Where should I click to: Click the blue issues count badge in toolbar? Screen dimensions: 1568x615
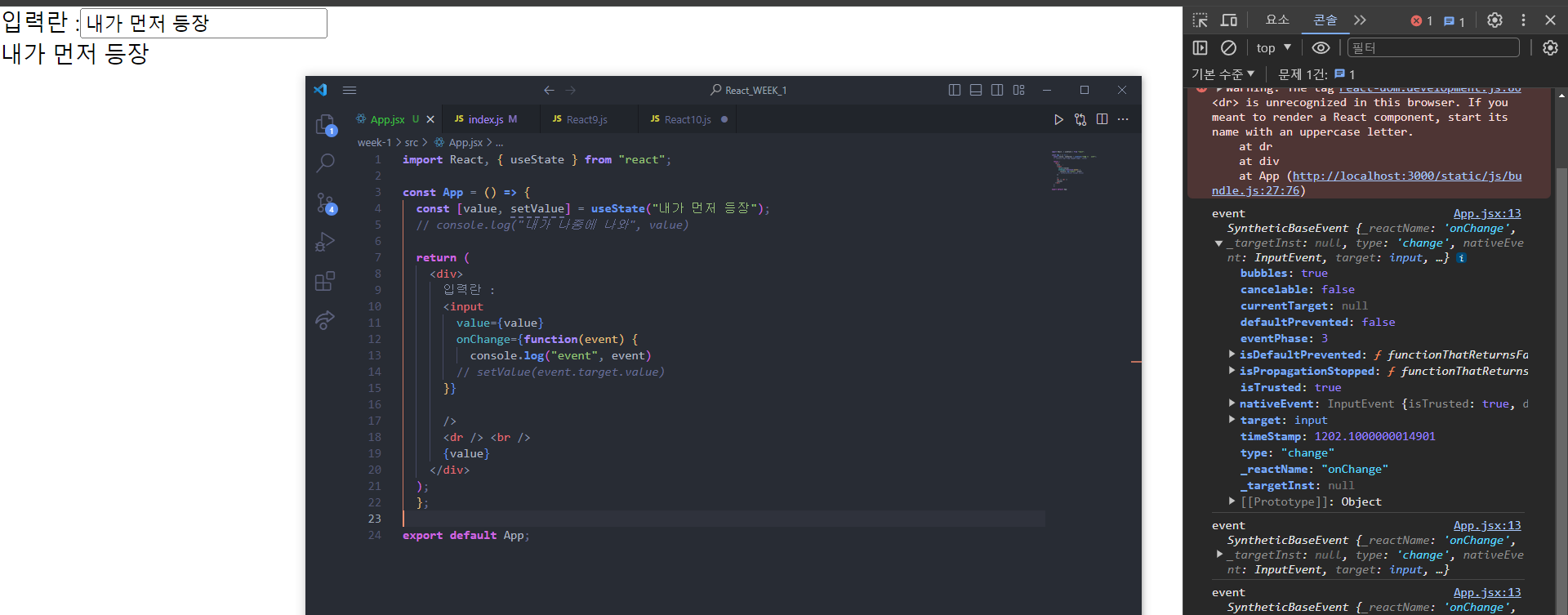click(1454, 21)
